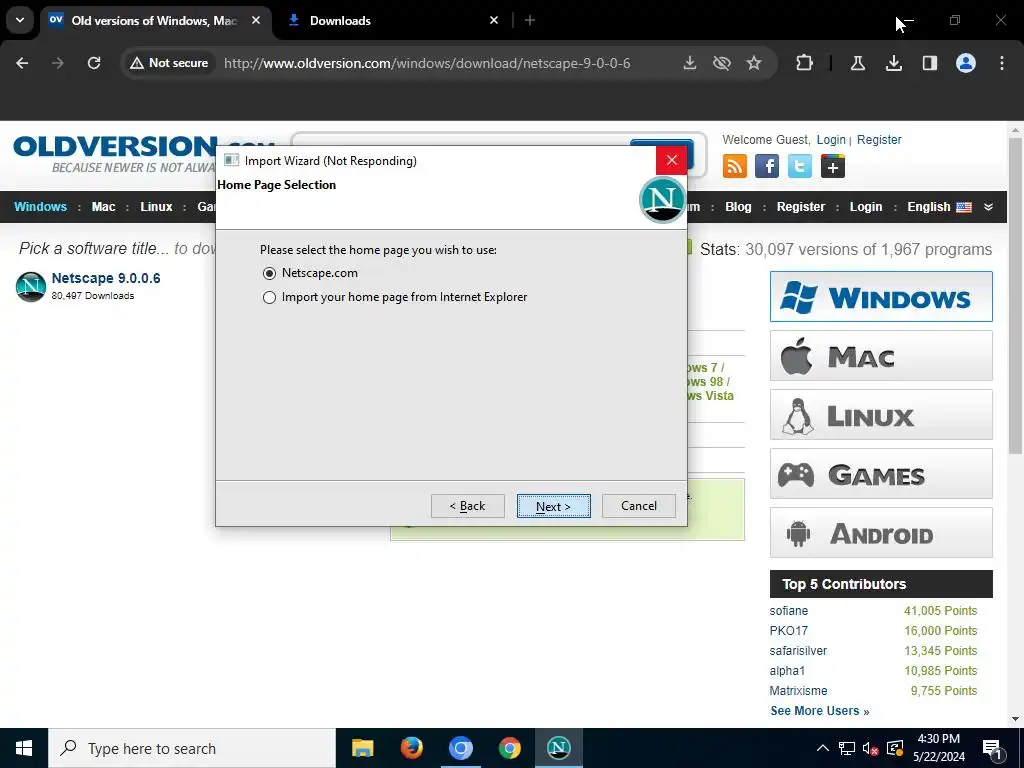Open the Windows Start menu
Viewport: 1024px width, 768px height.
[24, 748]
